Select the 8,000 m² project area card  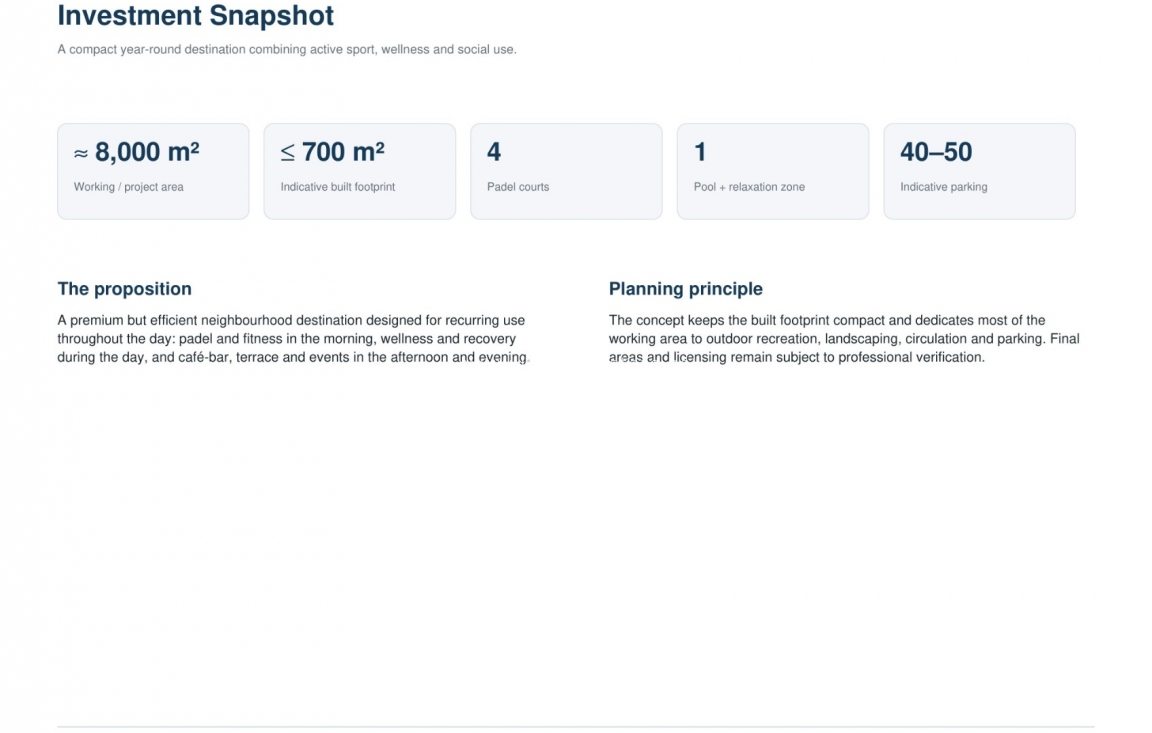coord(153,171)
